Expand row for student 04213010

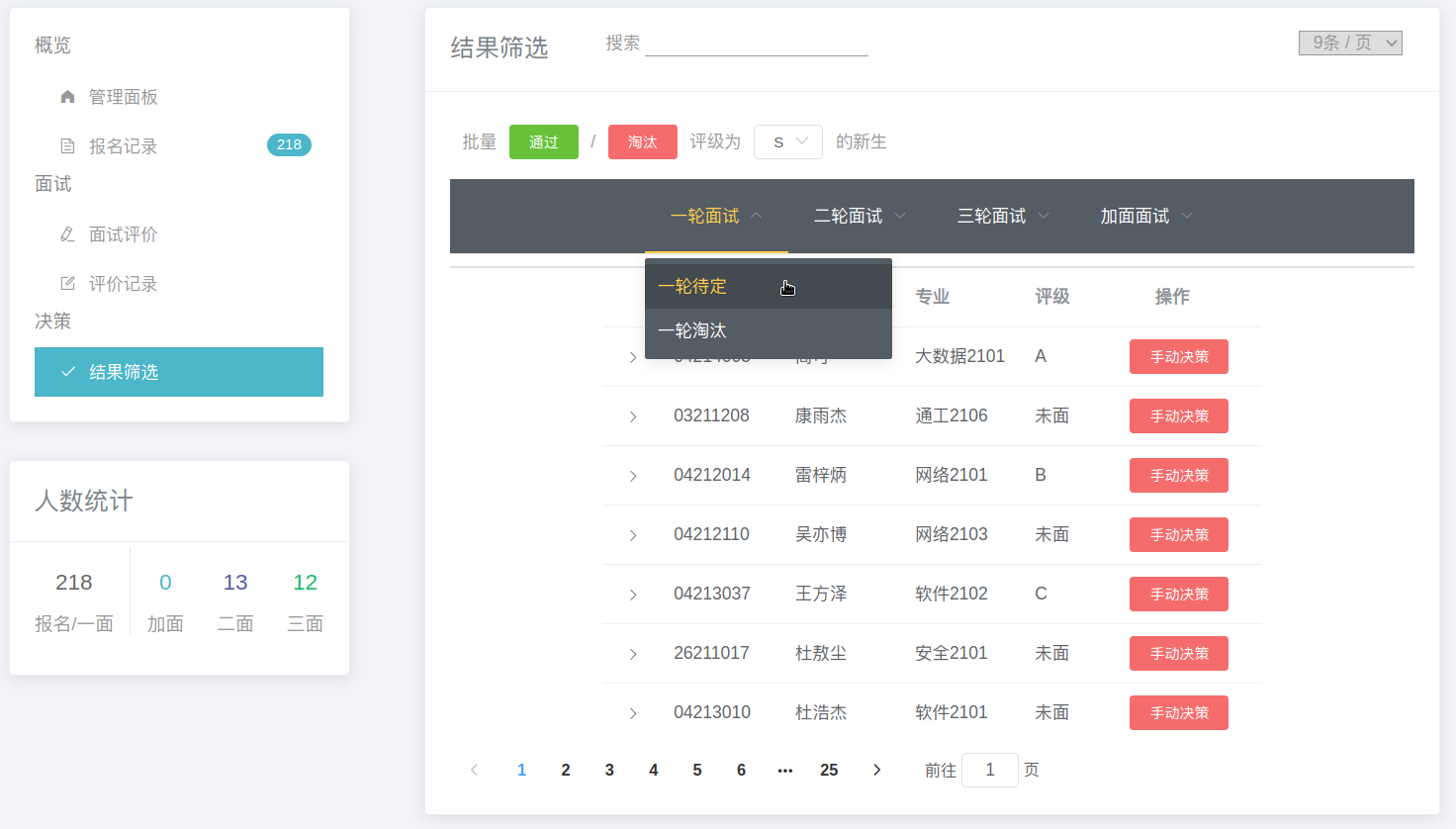633,713
